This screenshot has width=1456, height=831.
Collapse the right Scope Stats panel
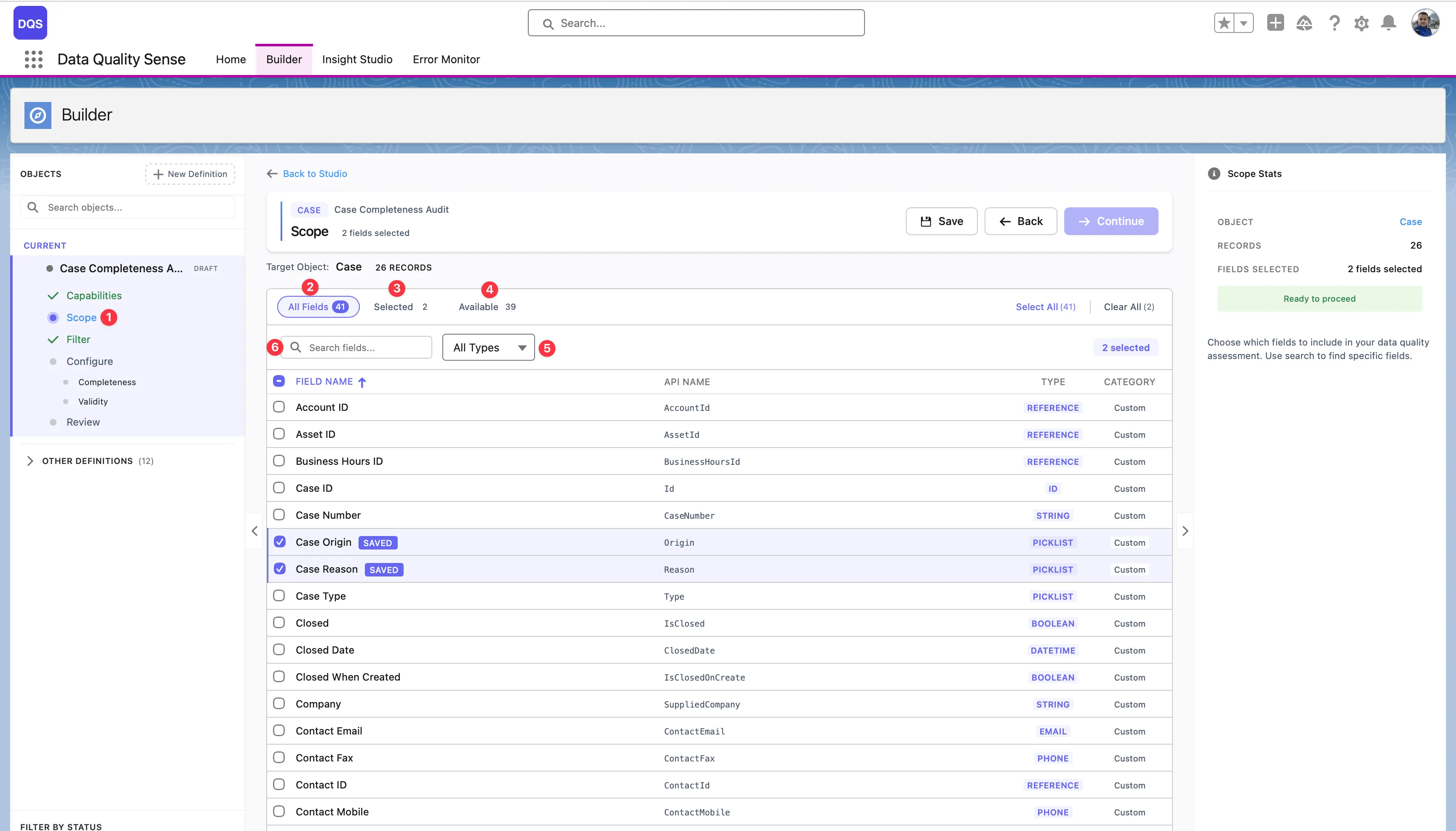point(1185,531)
